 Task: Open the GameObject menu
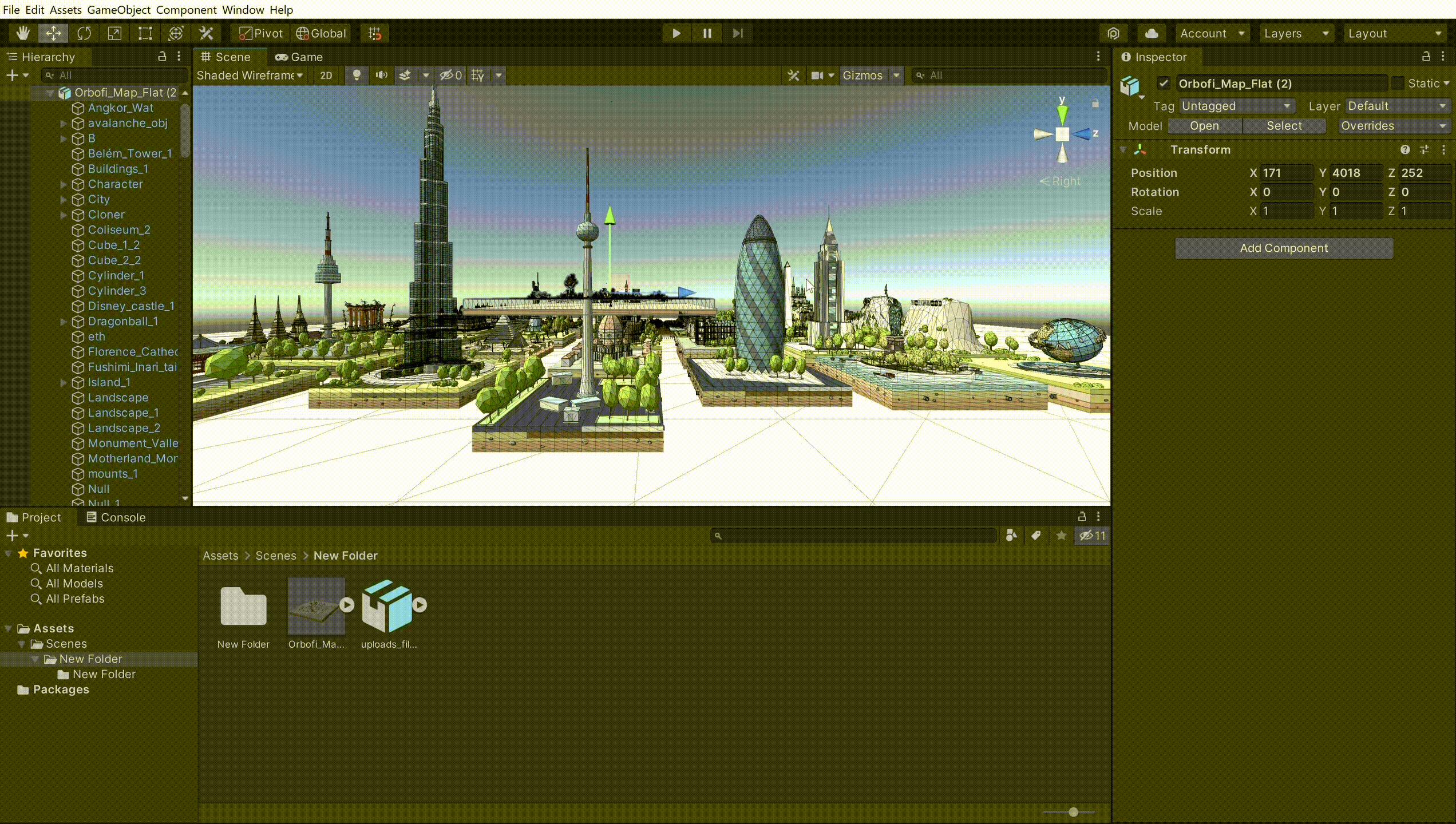[x=119, y=10]
